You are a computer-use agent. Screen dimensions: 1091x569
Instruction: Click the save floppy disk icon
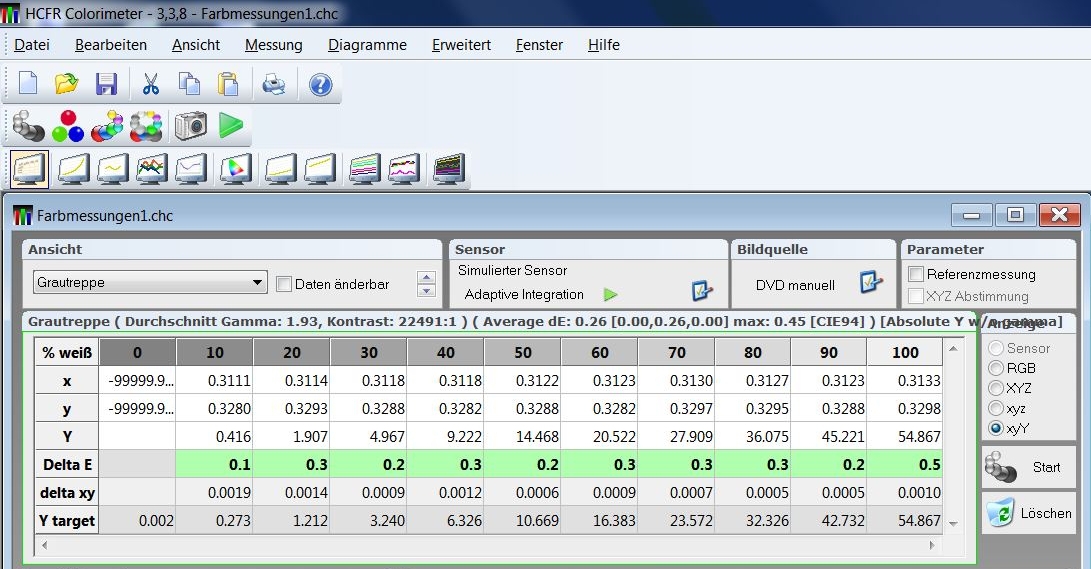tap(106, 84)
